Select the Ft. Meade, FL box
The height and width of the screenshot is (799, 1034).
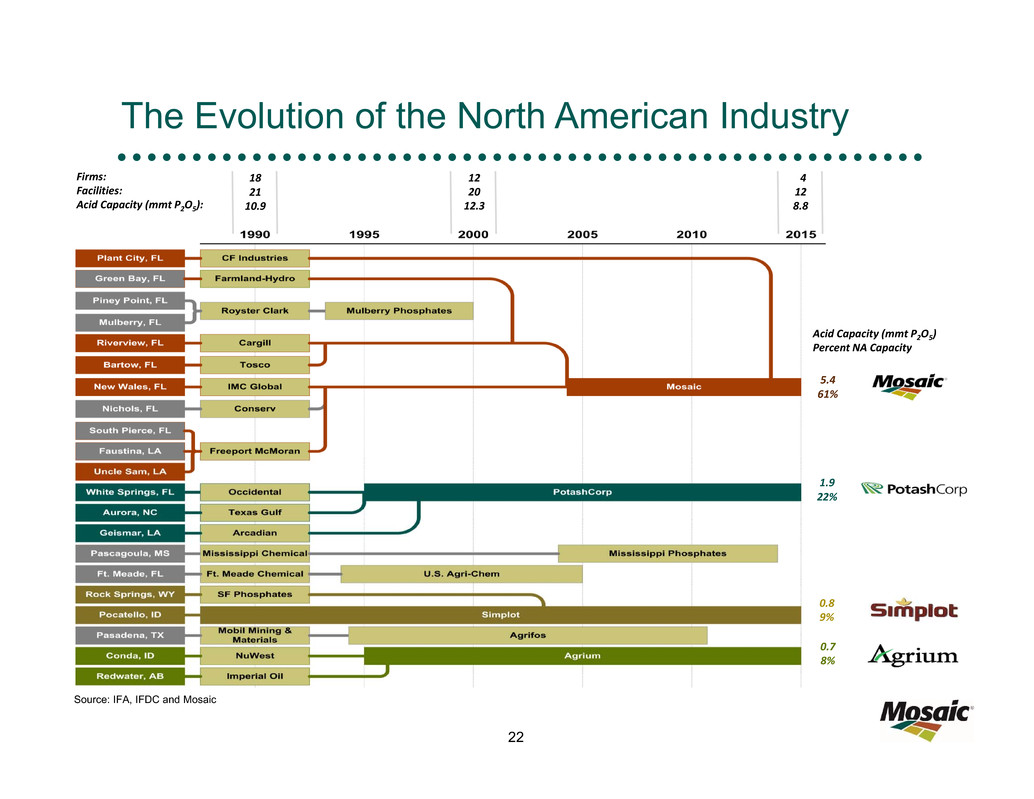point(130,574)
